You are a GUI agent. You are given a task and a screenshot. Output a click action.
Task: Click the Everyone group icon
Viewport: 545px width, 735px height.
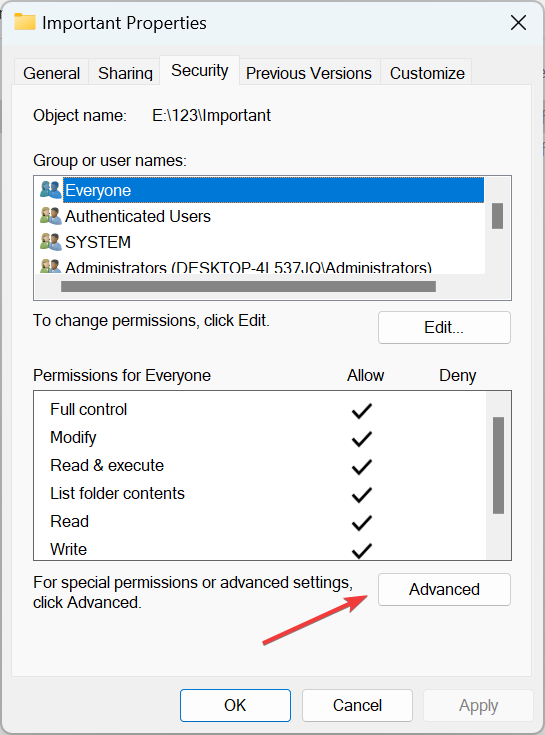pos(51,190)
